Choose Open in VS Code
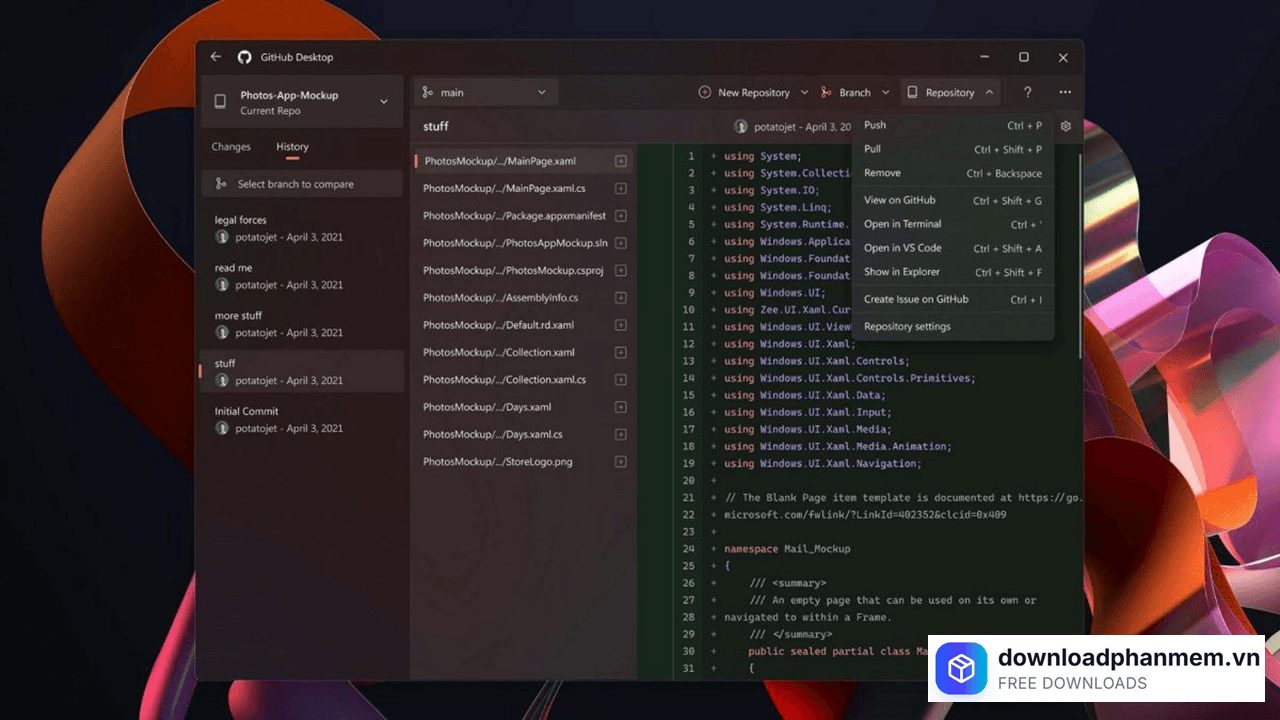Screen dimensions: 1280x720 (x=902, y=247)
